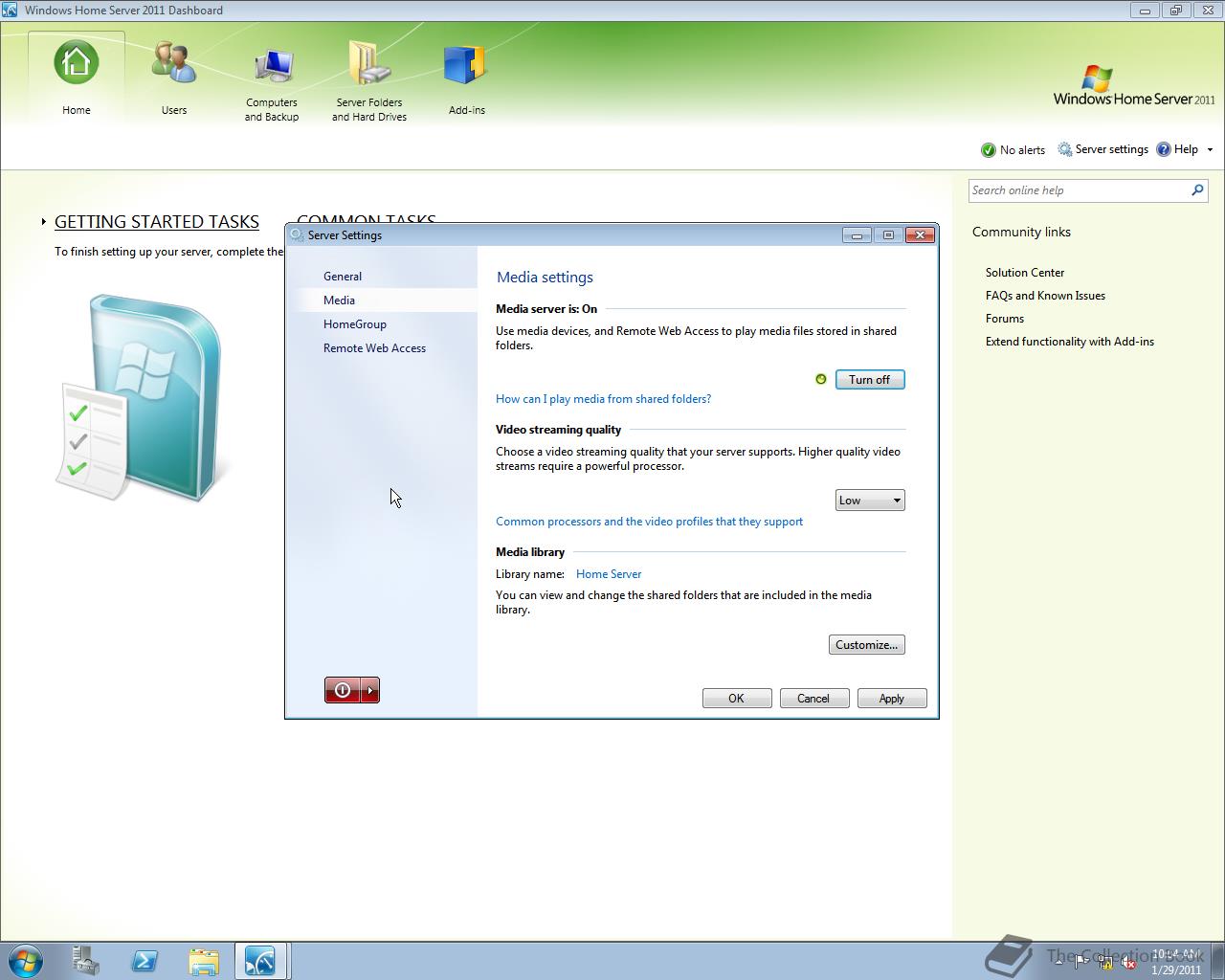Click the red shutdown power icon

click(343, 690)
